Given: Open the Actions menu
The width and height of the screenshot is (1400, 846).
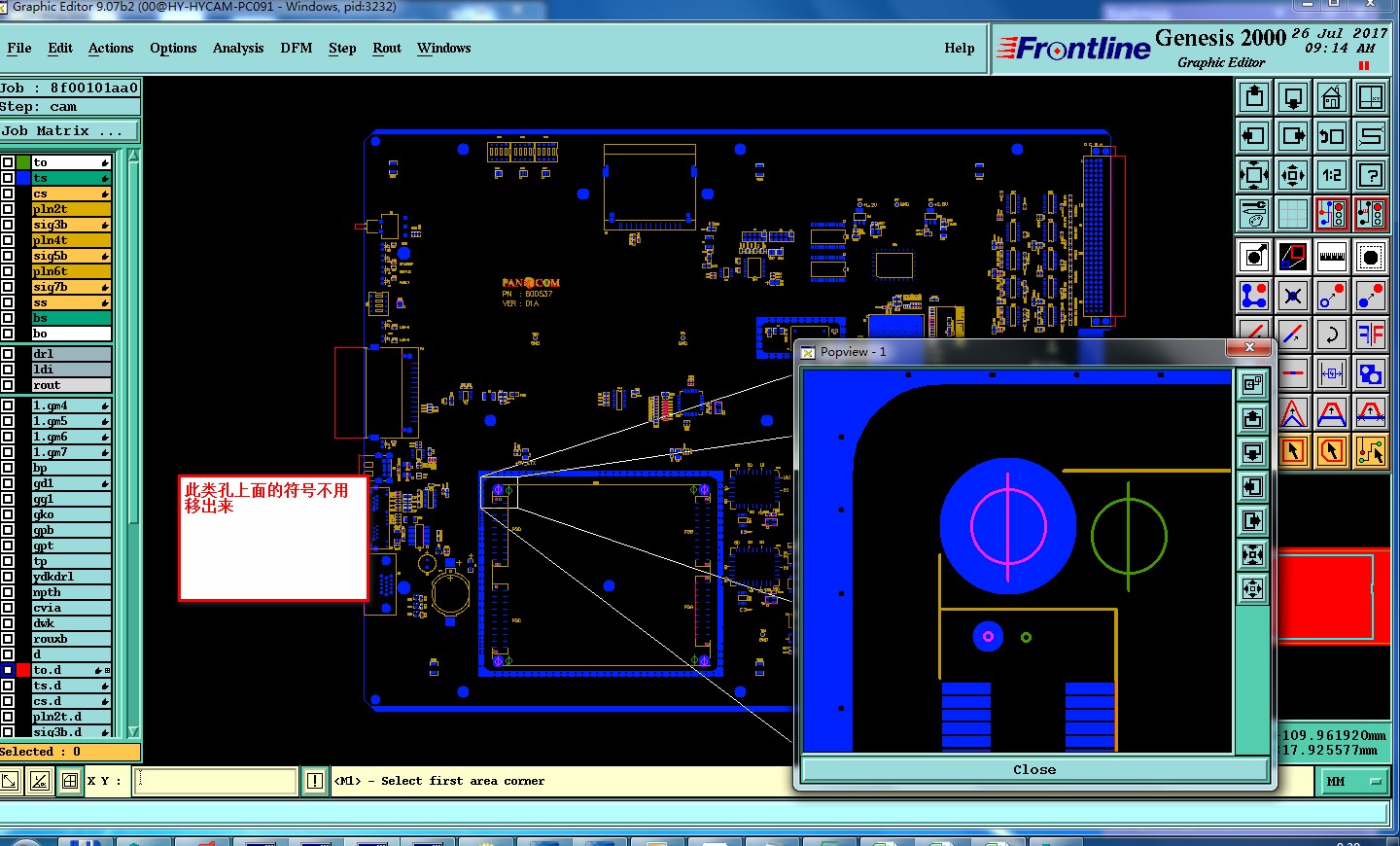Looking at the screenshot, I should coord(111,48).
